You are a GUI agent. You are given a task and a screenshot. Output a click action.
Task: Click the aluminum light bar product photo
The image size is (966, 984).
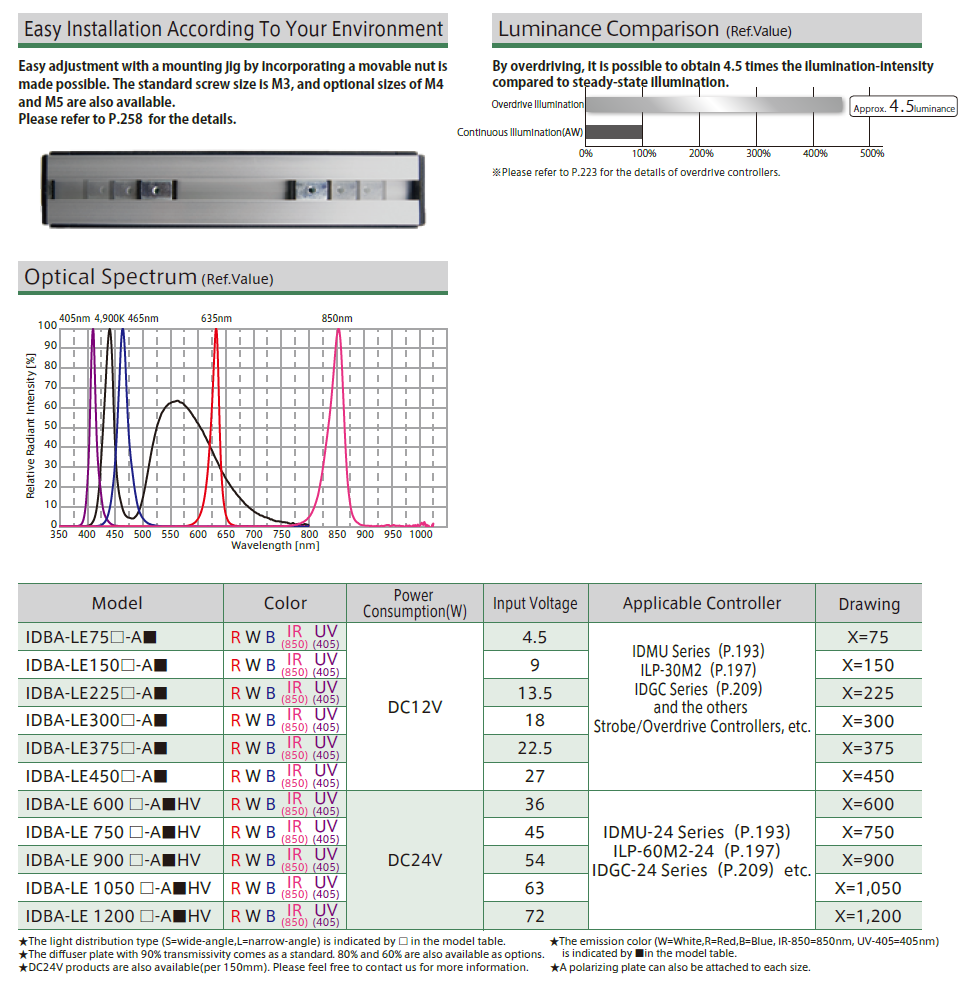tap(233, 189)
